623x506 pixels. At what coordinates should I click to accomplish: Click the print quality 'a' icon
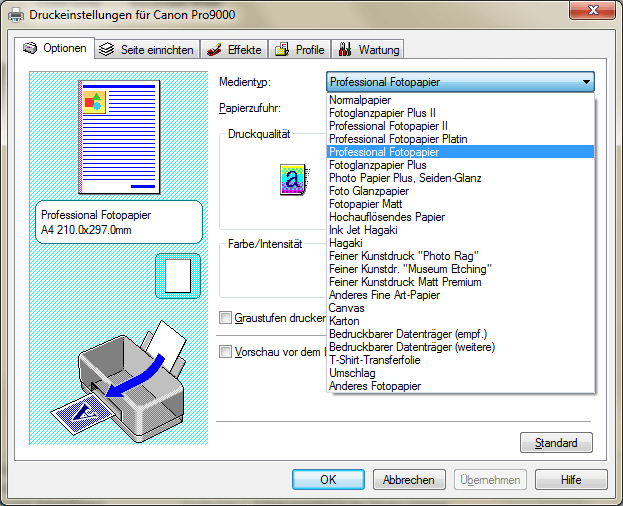click(294, 180)
